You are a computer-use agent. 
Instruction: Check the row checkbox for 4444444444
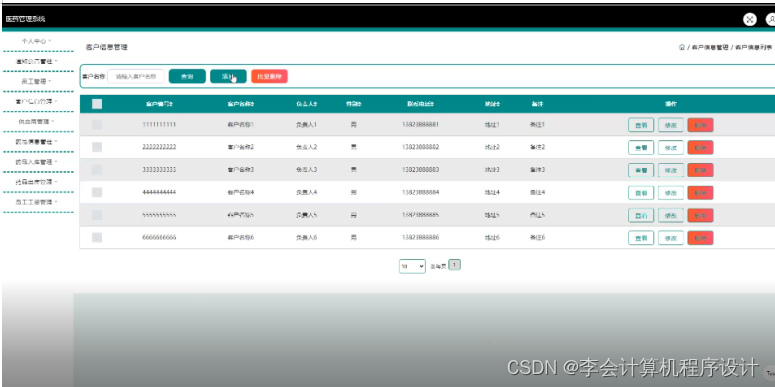point(97,192)
